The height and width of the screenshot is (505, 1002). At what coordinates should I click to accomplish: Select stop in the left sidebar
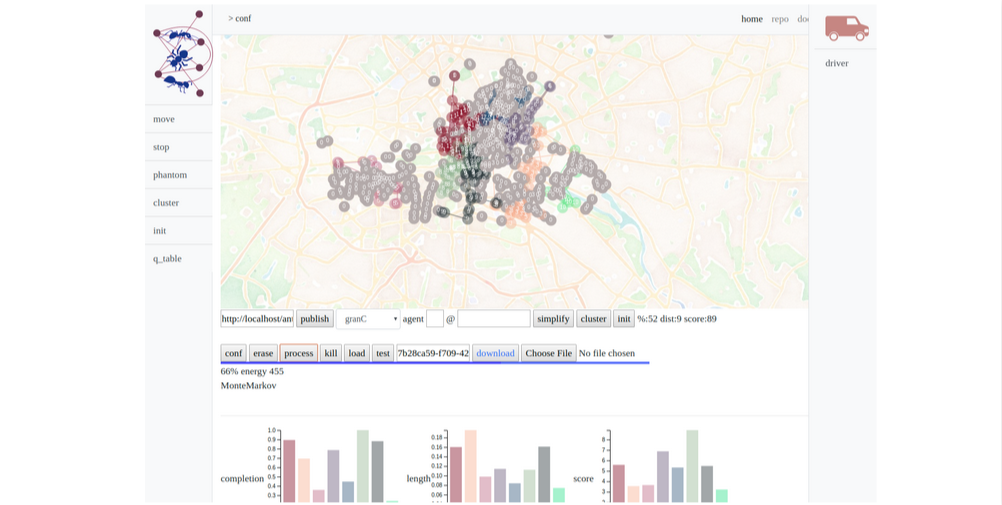coord(161,147)
